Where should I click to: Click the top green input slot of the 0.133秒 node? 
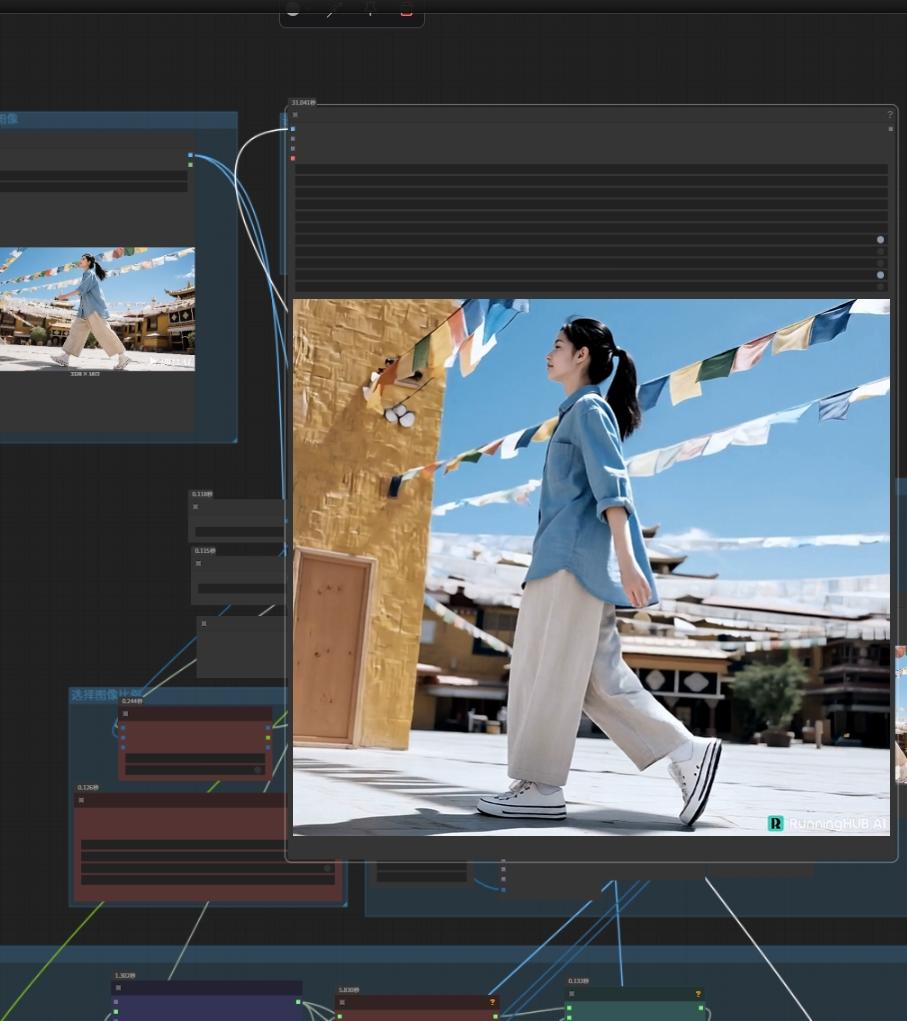tap(568, 1008)
